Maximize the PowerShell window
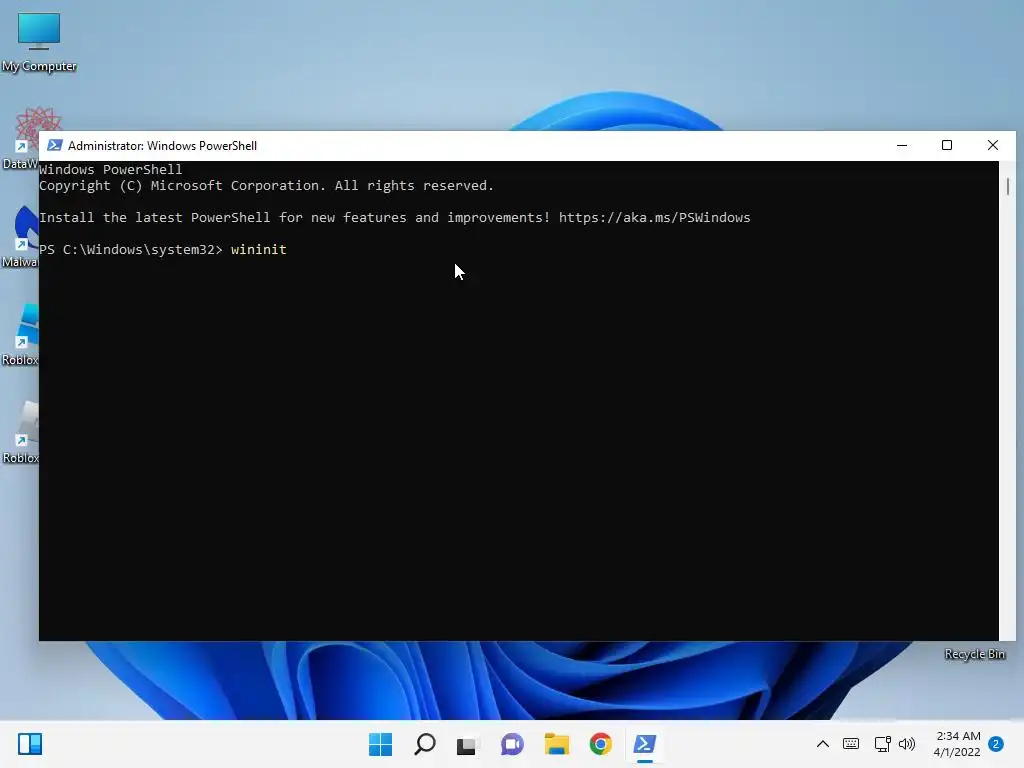The height and width of the screenshot is (768, 1024). click(947, 146)
